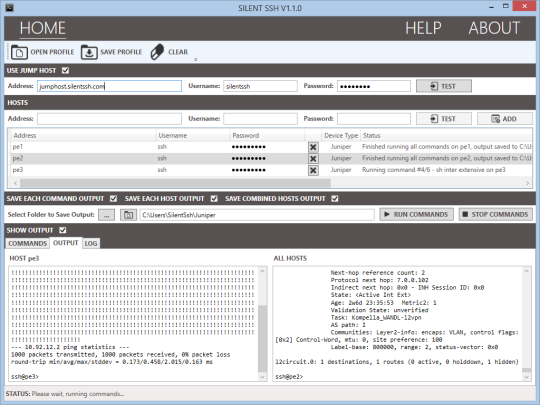Test the new host connection in Hosts
The width and height of the screenshot is (540, 405).
[444, 119]
